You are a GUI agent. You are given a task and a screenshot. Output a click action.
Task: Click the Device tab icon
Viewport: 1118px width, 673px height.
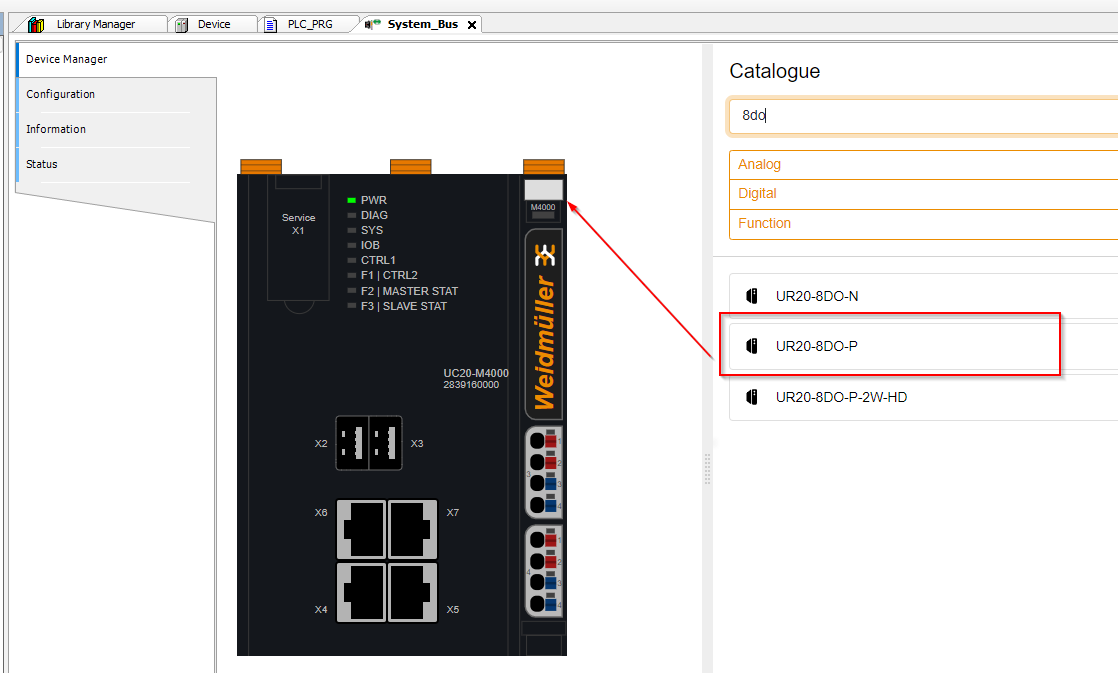[182, 25]
